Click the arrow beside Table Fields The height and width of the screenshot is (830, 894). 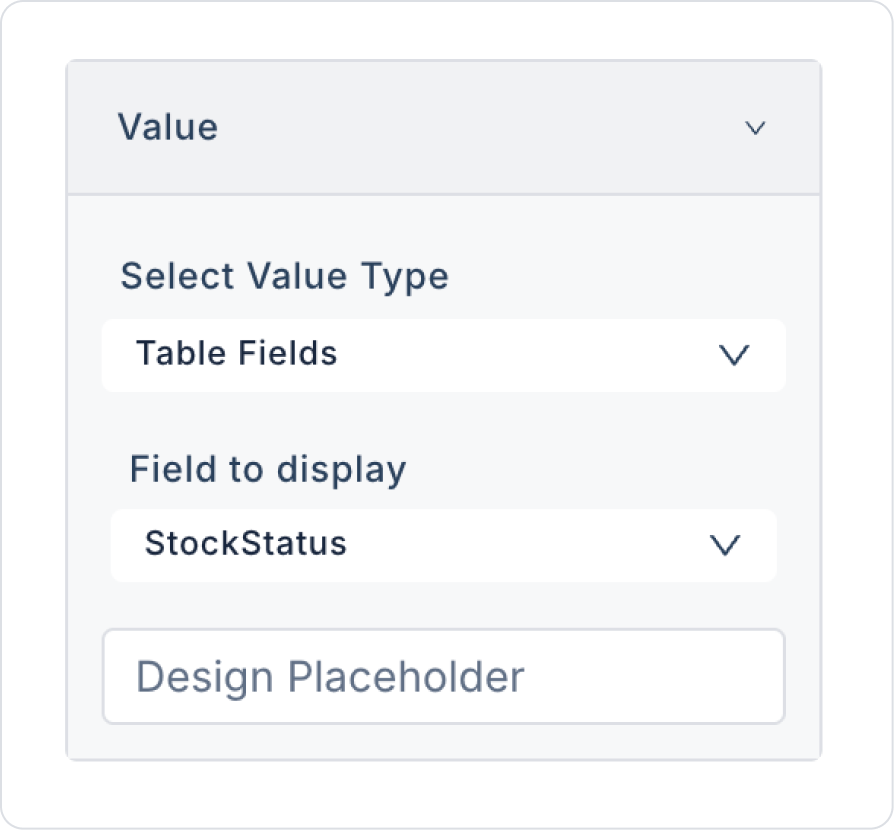point(734,355)
